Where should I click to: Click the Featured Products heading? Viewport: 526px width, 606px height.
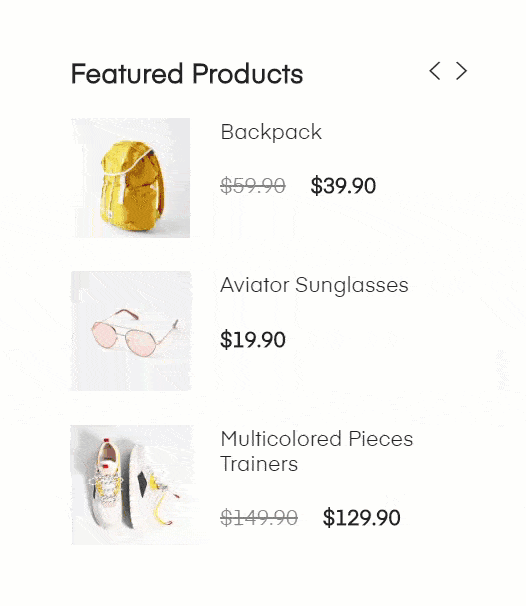[187, 73]
